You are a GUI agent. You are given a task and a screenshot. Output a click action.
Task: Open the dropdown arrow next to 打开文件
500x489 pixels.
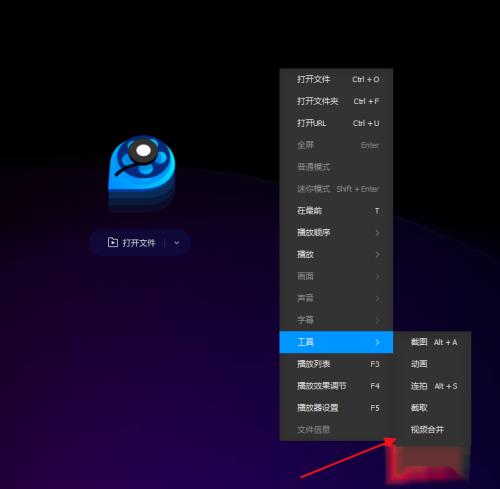[x=177, y=243]
